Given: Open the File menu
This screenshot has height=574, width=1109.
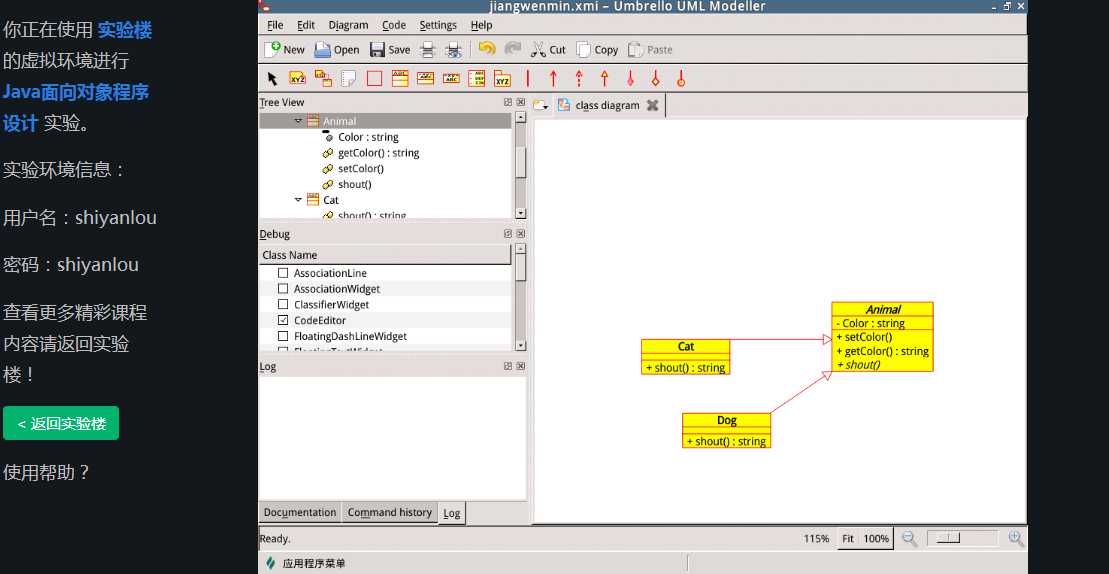Looking at the screenshot, I should point(275,25).
